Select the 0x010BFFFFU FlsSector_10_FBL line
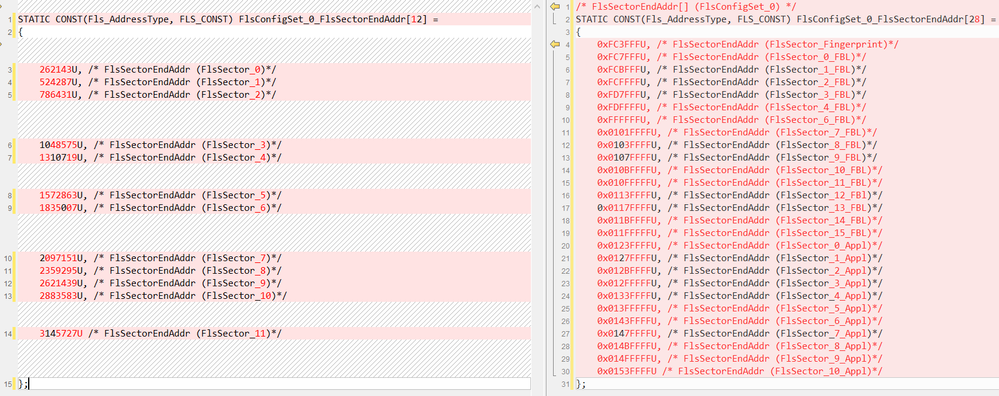The height and width of the screenshot is (396, 999). (787, 171)
